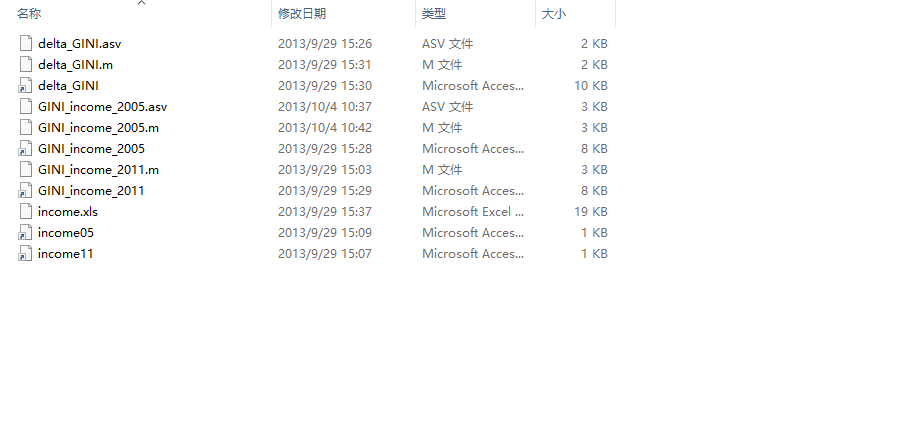Screen dimensions: 902x435
Task: Click the income05 shortcut icon
Action: click(26, 233)
